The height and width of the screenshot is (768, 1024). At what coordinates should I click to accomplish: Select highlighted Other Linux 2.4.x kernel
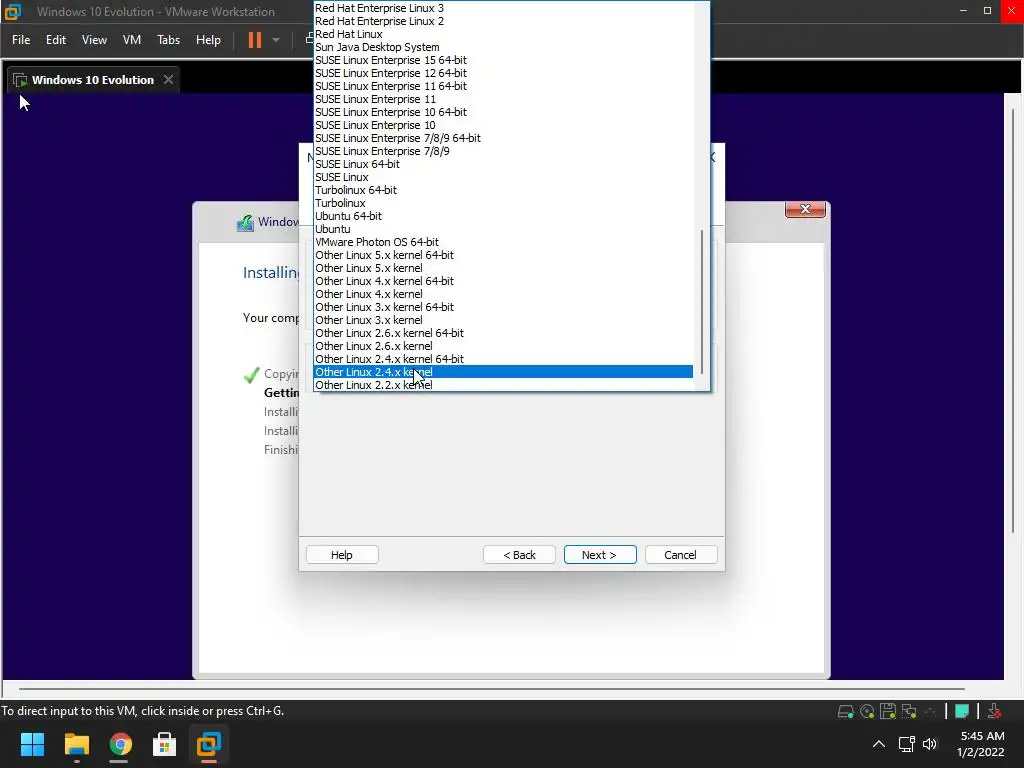point(504,372)
